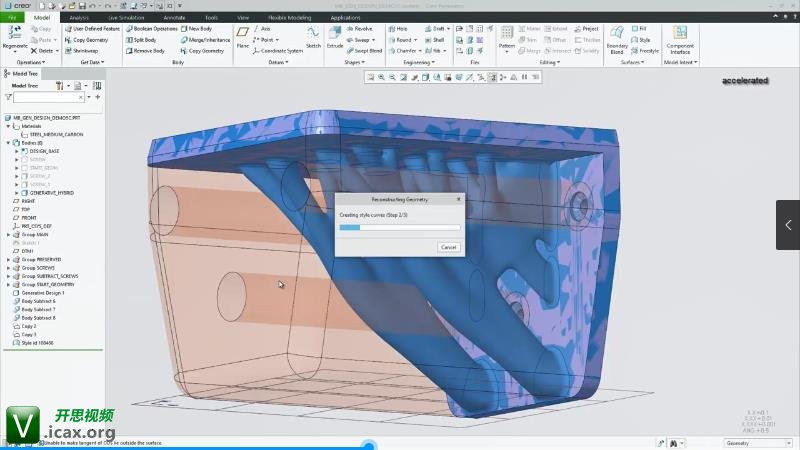Open the Geometry selection filter dropdown

[758, 442]
